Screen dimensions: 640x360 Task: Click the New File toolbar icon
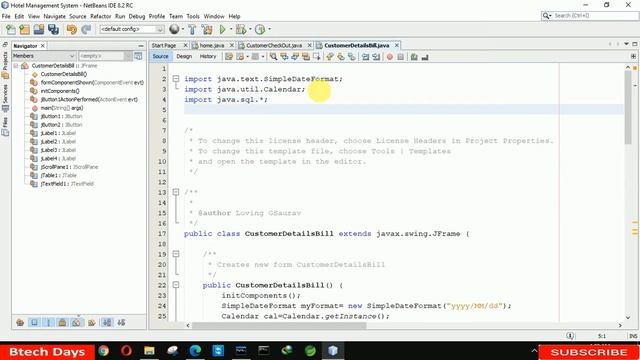11,29
